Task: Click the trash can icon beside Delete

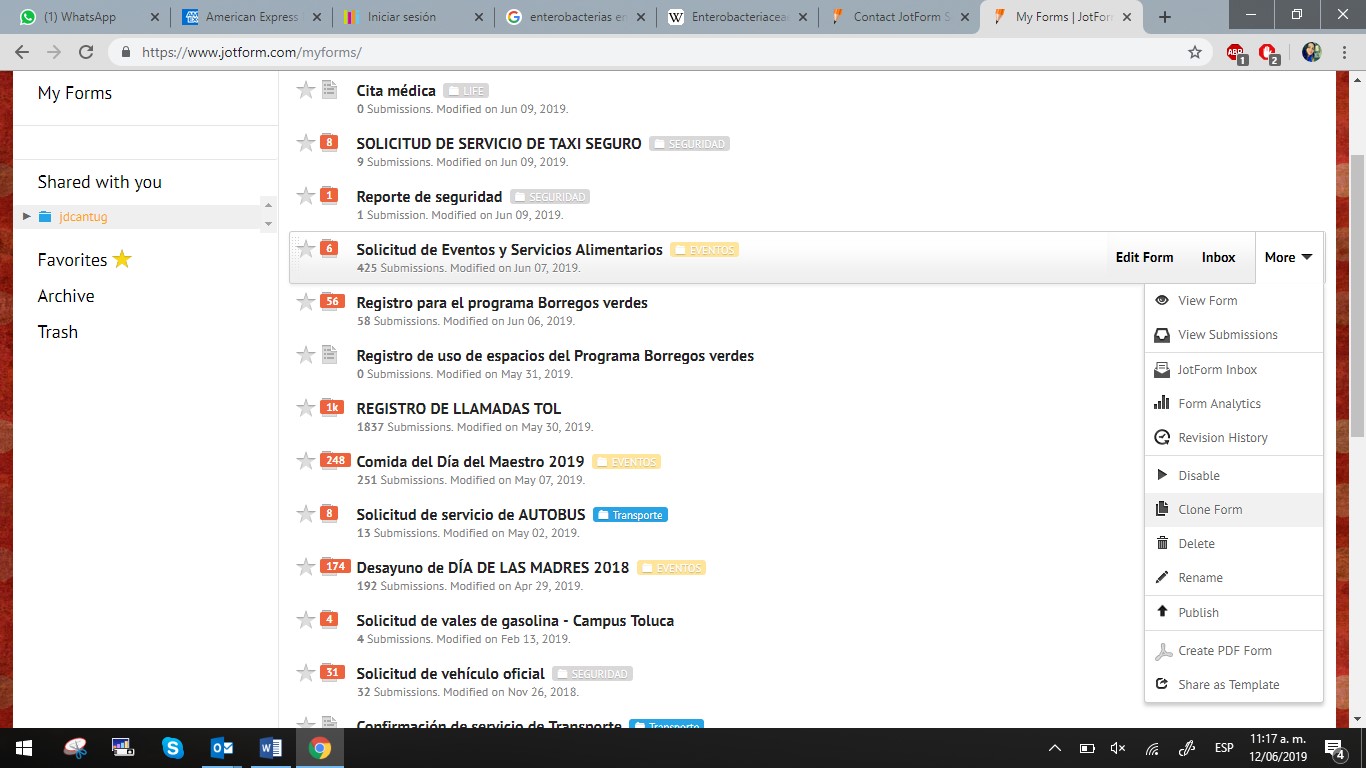Action: (1162, 544)
